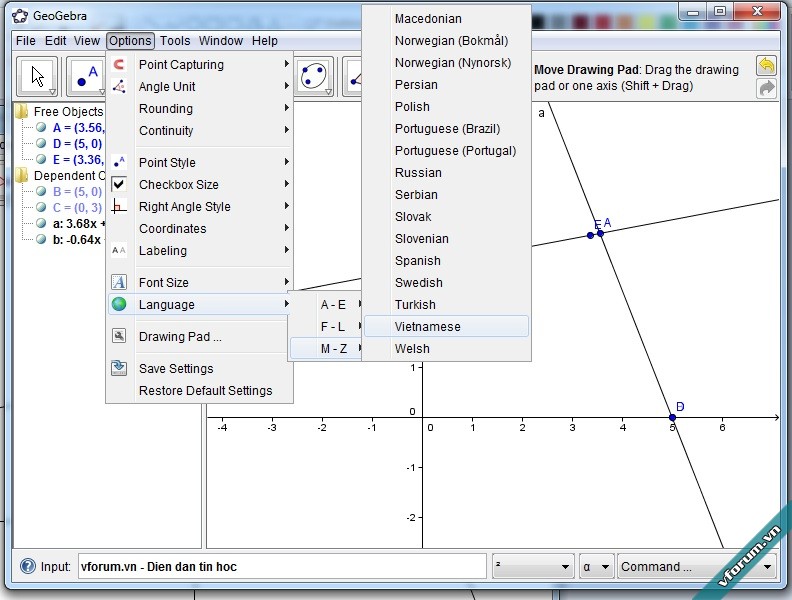Toggle visibility of point A
792x600 pixels.
click(x=41, y=127)
